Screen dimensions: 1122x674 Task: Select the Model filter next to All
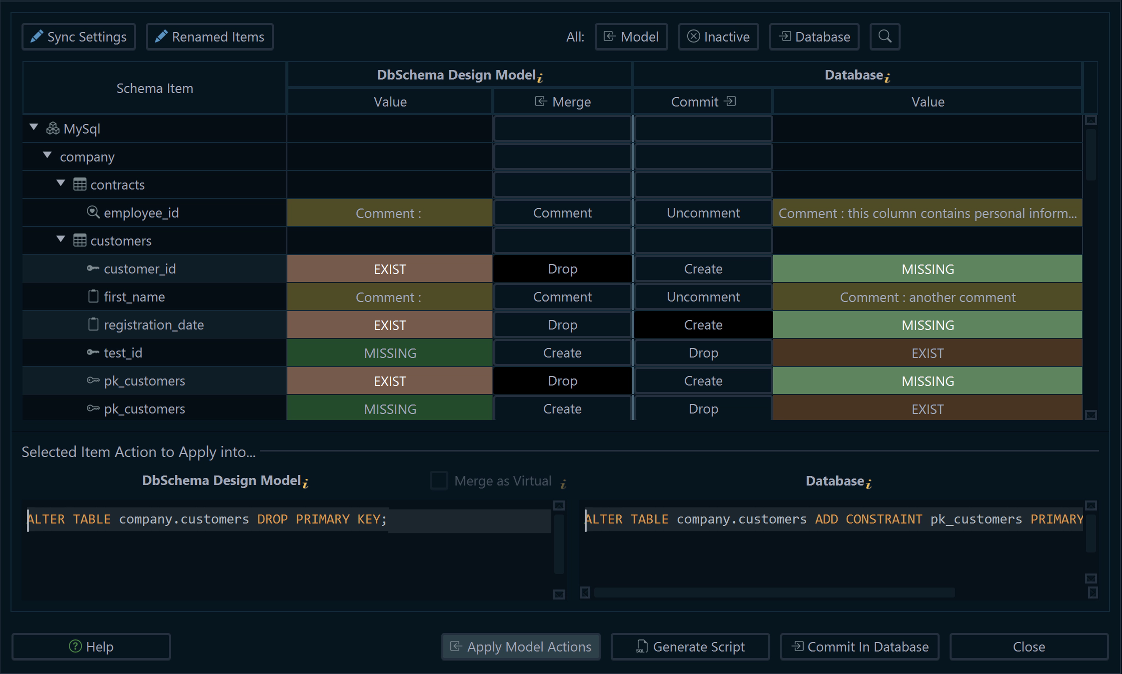(631, 36)
